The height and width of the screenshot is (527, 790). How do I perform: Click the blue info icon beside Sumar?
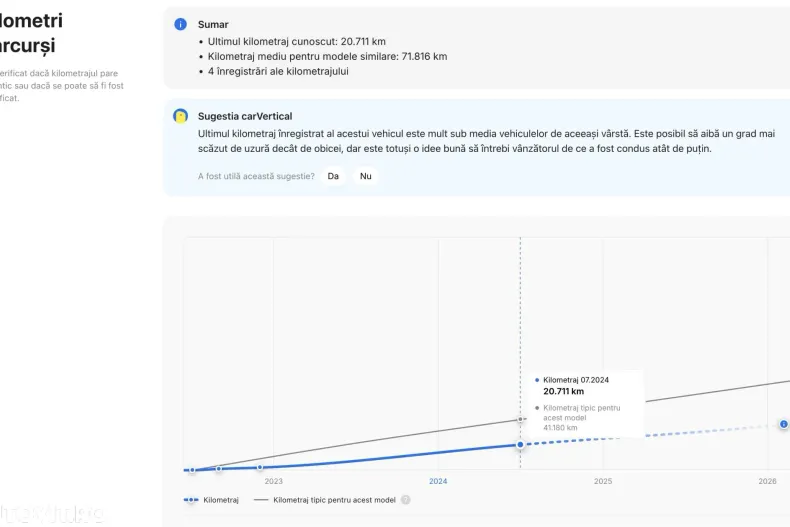(180, 24)
